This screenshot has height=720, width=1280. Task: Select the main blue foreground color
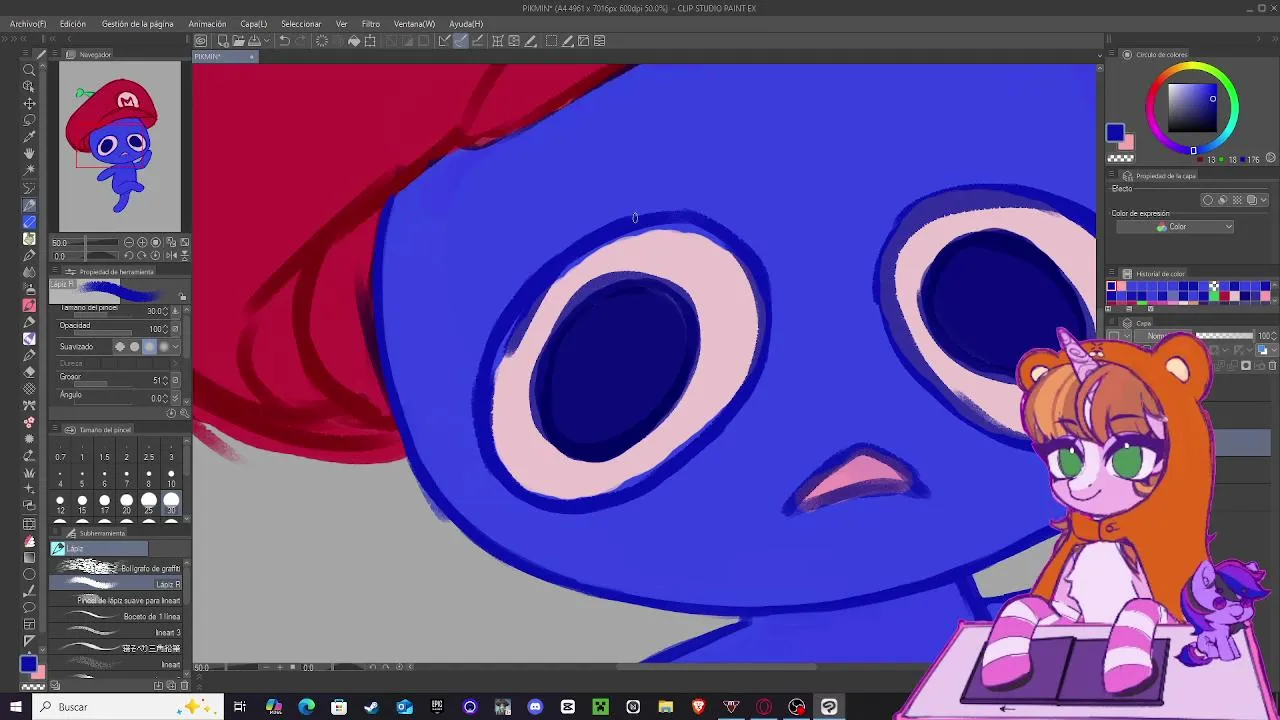[1115, 133]
